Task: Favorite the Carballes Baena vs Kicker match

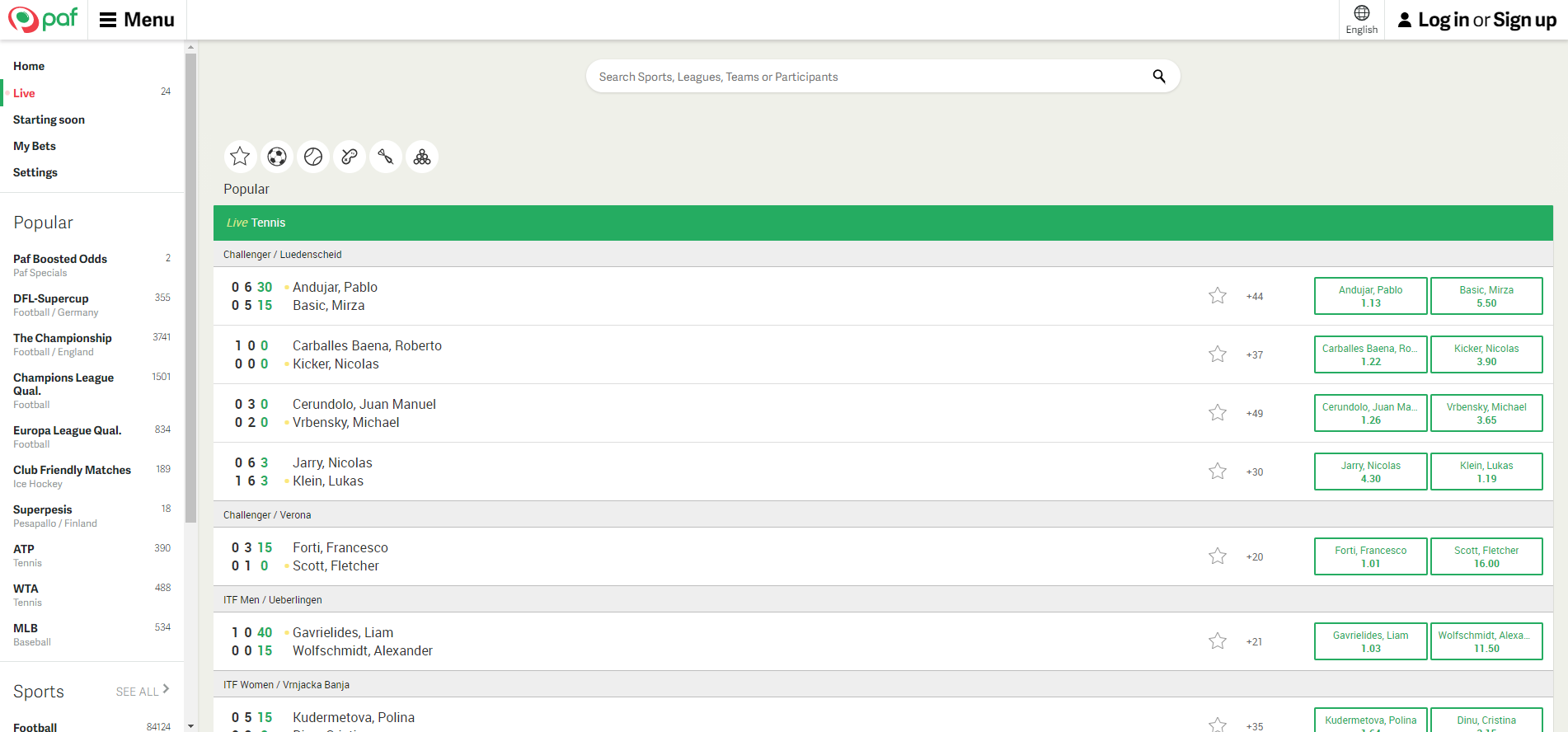Action: (1218, 354)
